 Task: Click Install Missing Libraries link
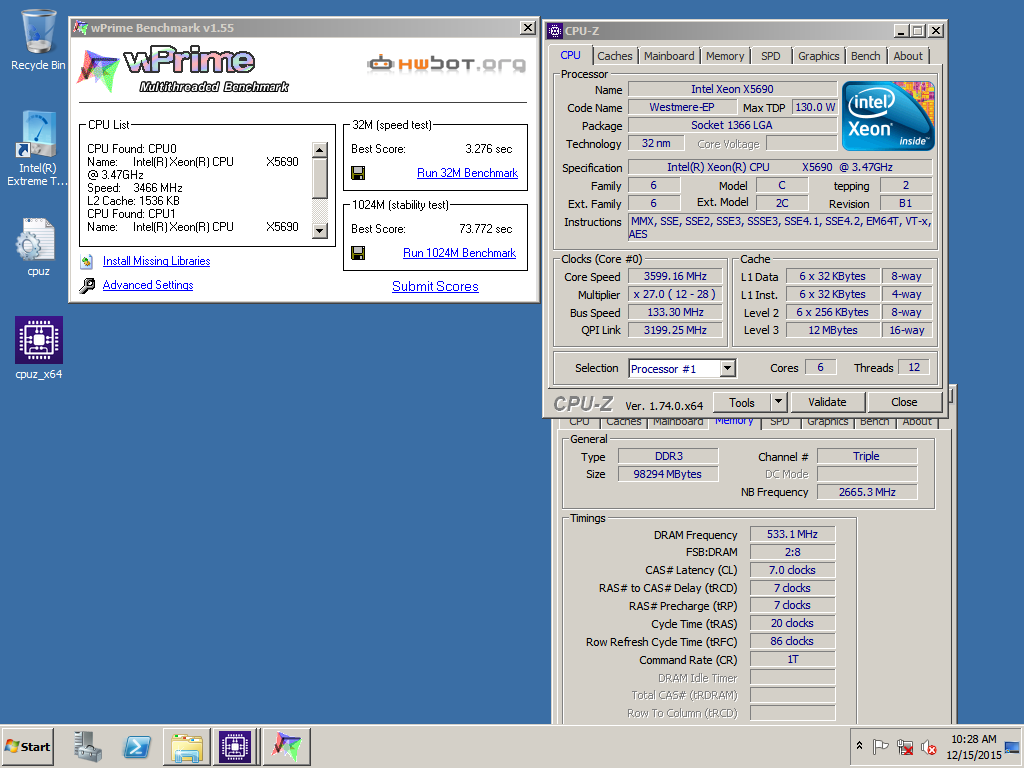pyautogui.click(x=156, y=261)
